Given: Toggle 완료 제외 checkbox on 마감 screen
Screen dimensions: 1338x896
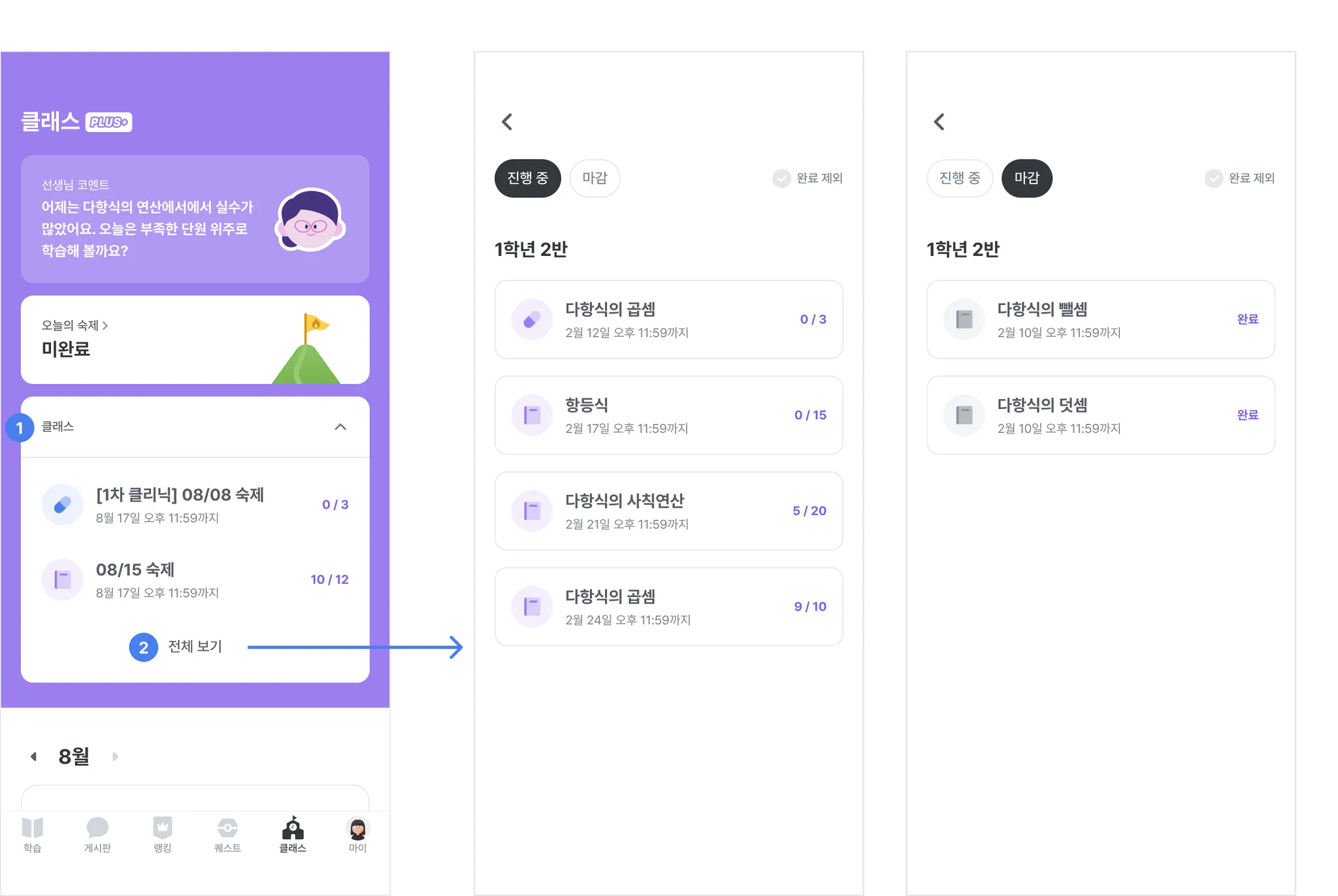Looking at the screenshot, I should click(x=1239, y=178).
